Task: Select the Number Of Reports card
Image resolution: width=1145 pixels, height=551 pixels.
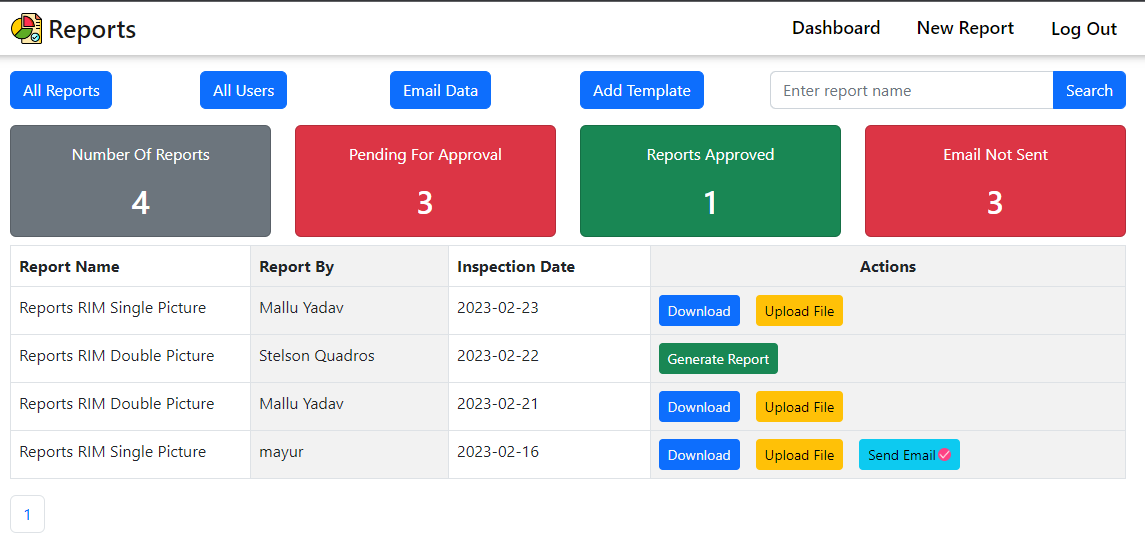Action: (x=140, y=181)
